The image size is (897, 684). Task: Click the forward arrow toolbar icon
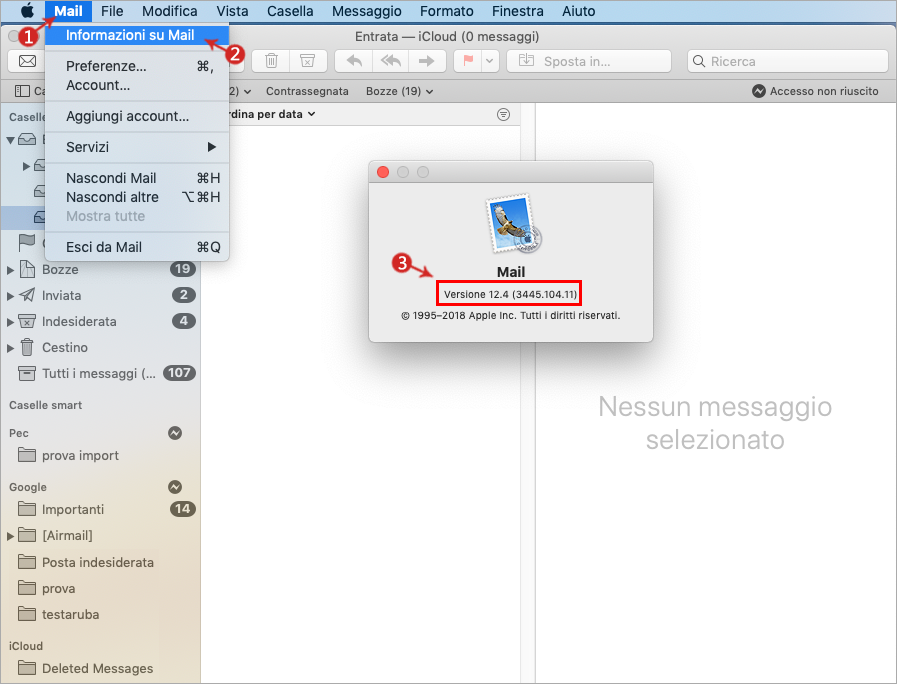(426, 61)
